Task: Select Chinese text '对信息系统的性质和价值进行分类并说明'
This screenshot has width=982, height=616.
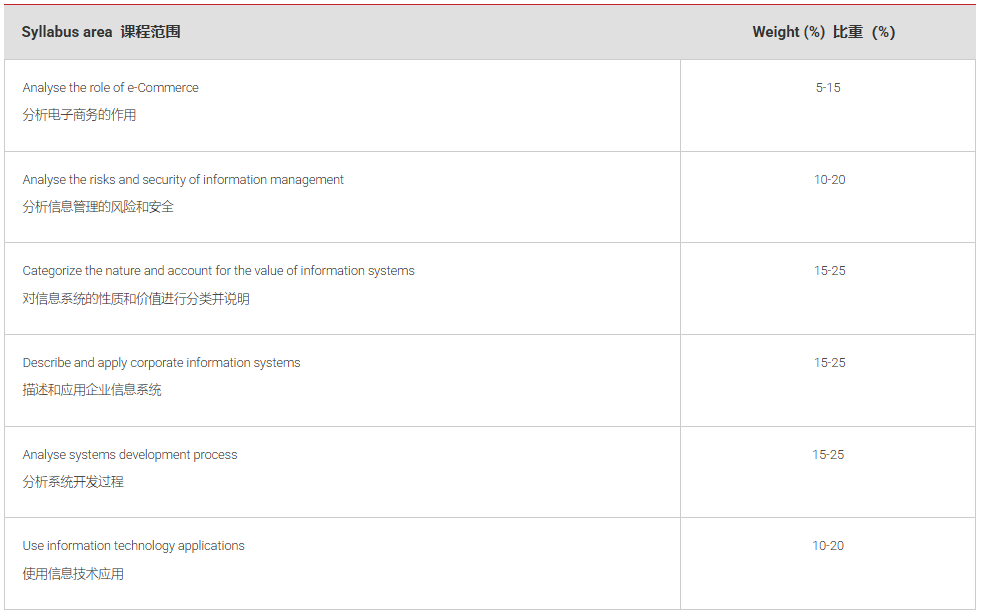Action: tap(136, 298)
